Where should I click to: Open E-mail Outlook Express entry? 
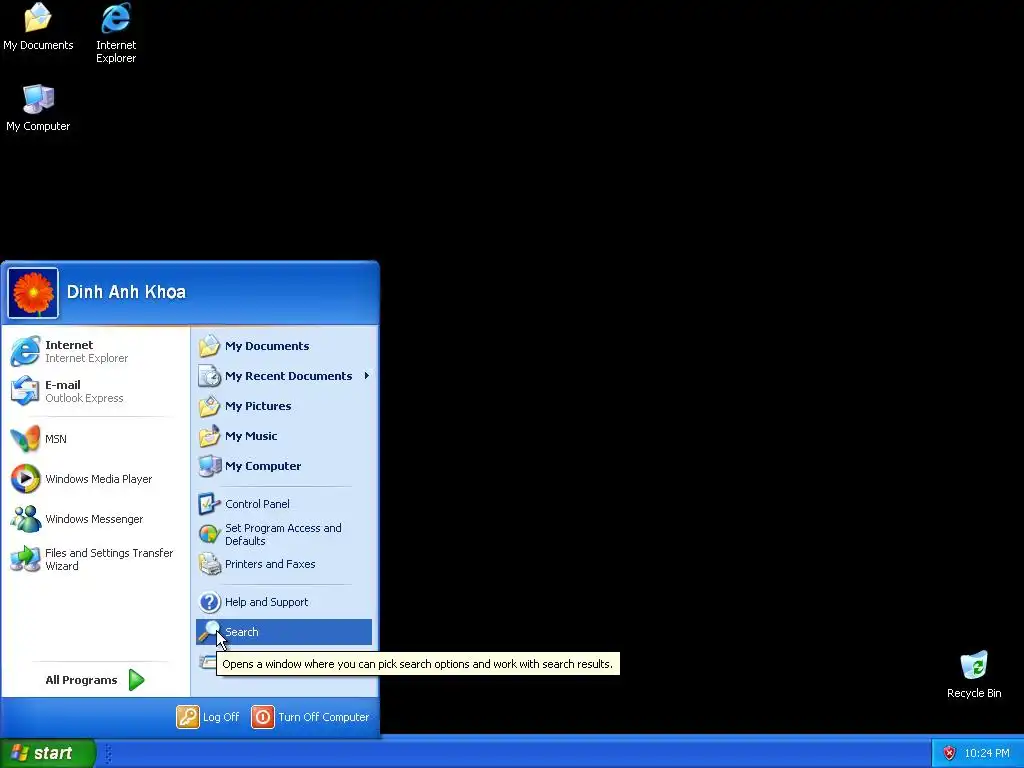click(x=95, y=391)
